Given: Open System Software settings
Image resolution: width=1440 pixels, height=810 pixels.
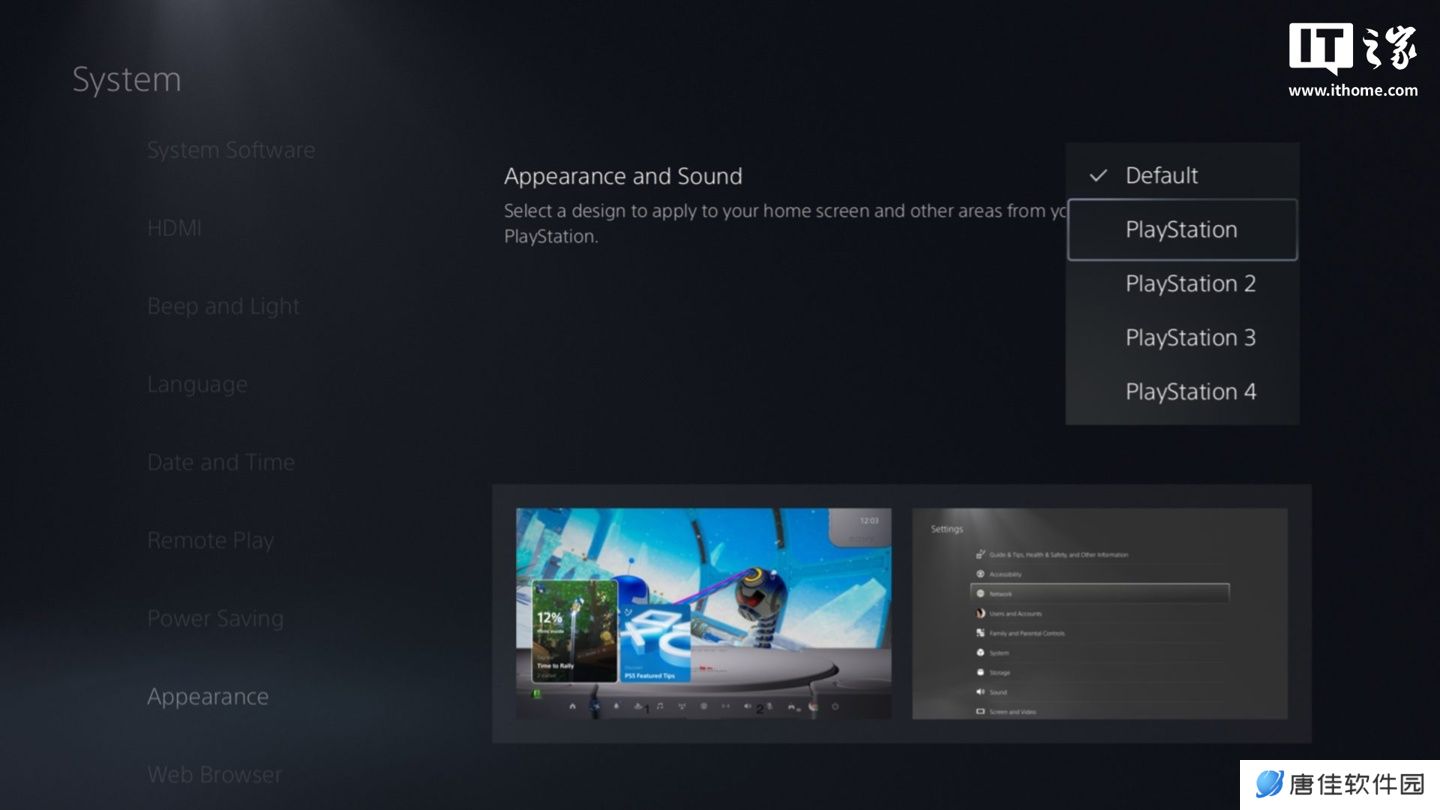Looking at the screenshot, I should (x=231, y=150).
